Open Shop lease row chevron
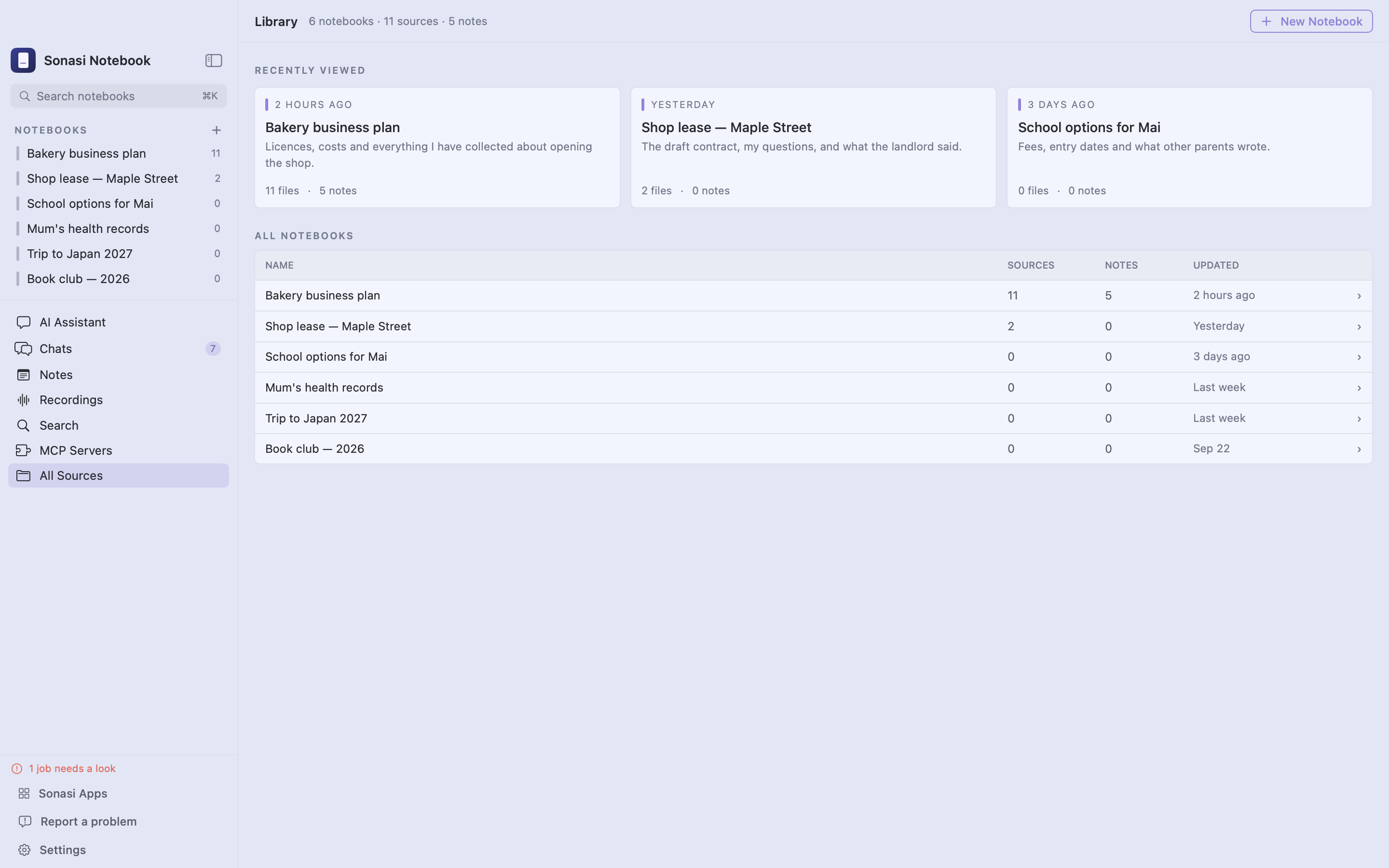This screenshot has width=1389, height=868. pyautogui.click(x=1359, y=326)
